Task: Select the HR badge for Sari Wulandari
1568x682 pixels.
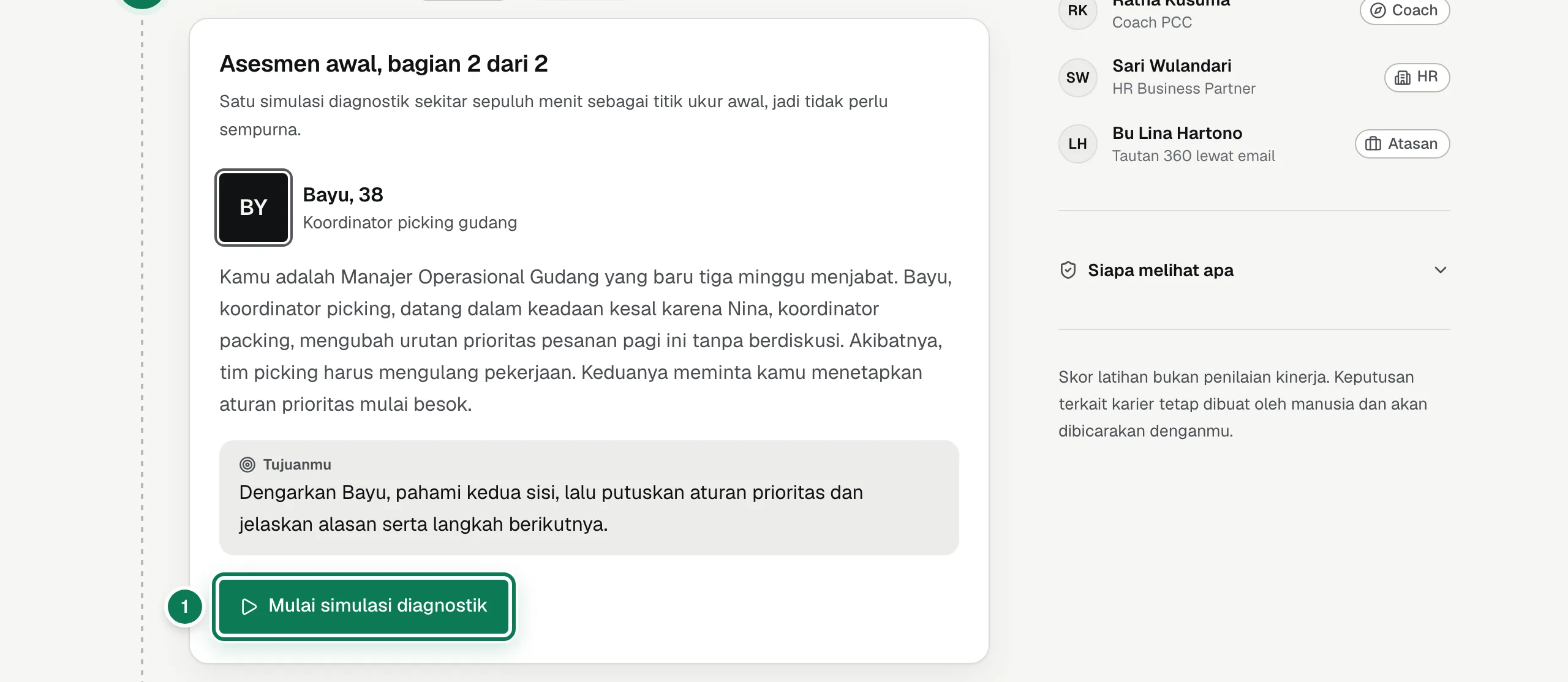Action: (1417, 77)
